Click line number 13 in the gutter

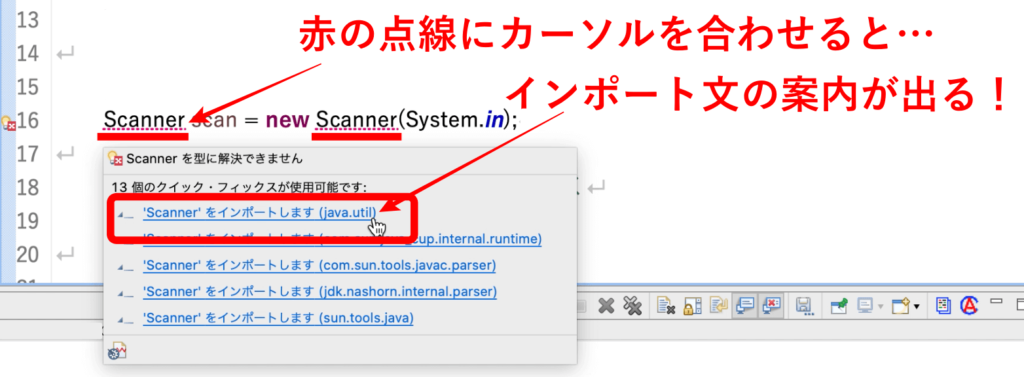[27, 21]
